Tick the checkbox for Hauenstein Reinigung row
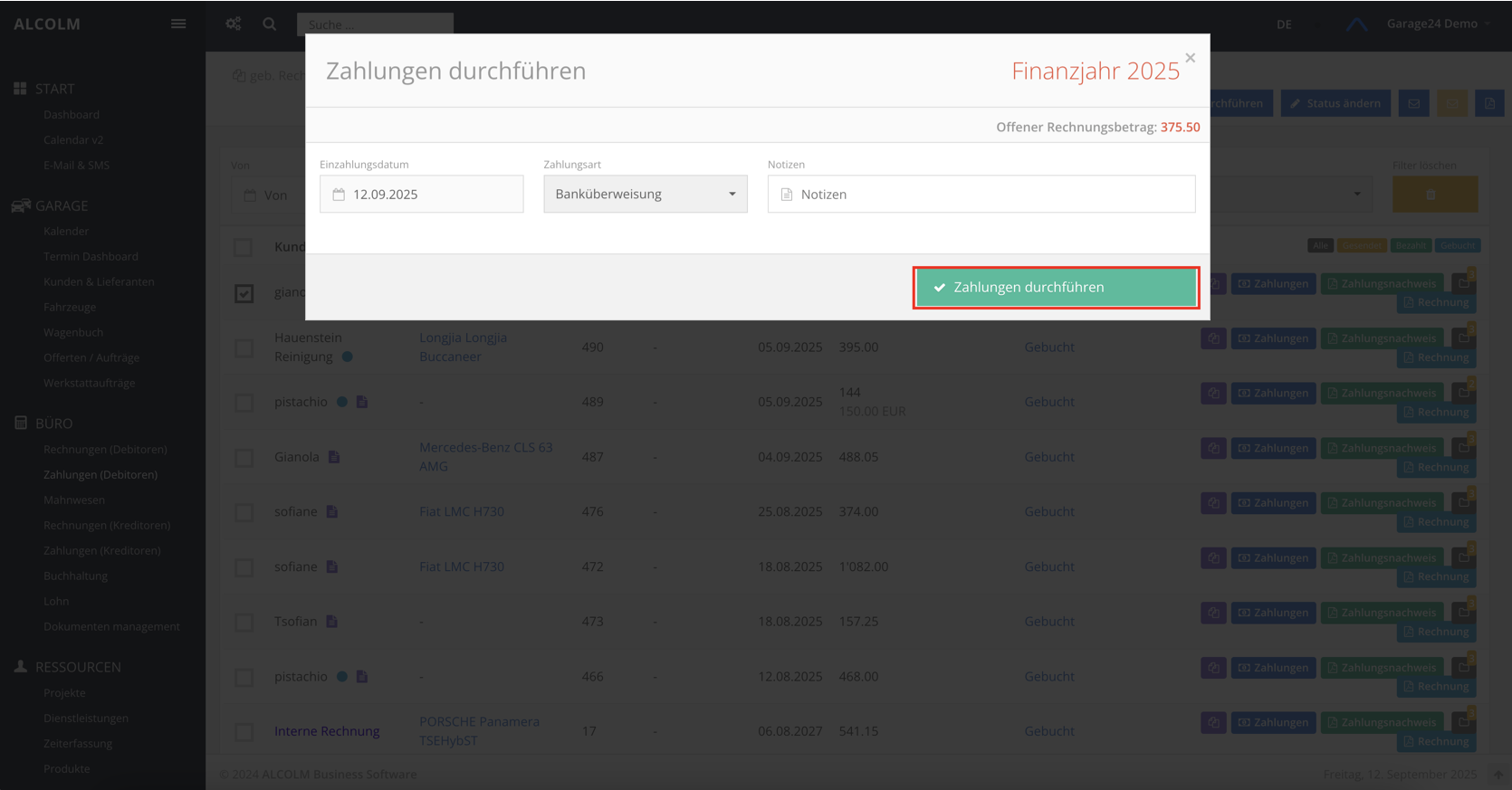 click(244, 347)
